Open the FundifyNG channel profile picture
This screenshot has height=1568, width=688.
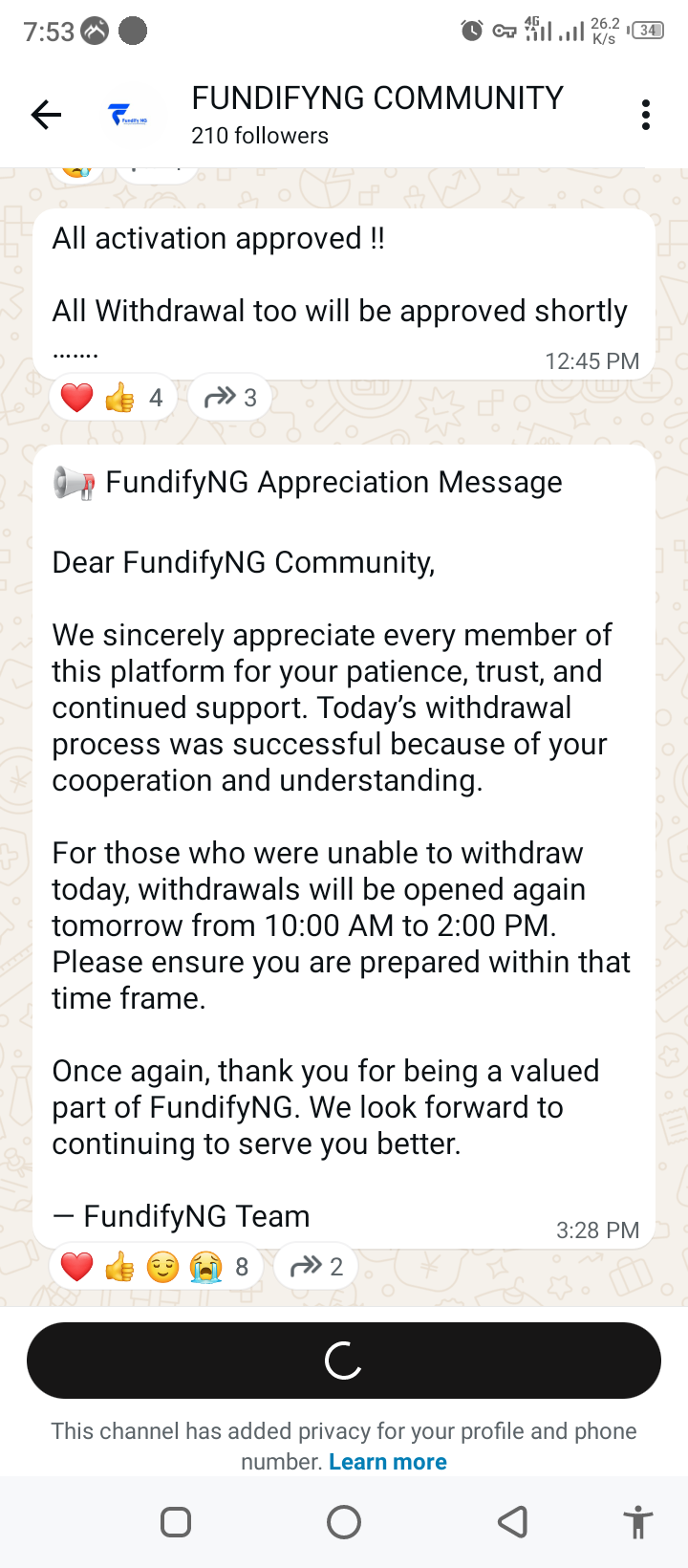(127, 116)
